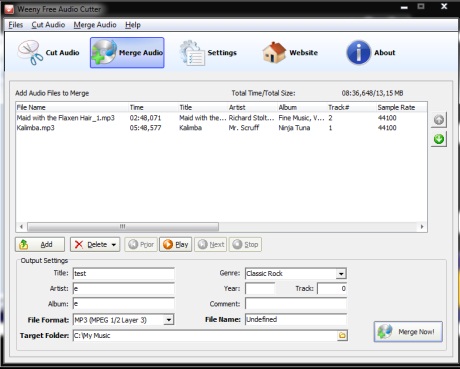This screenshot has height=369, width=460.
Task: Focus the Comment field
Action: (x=296, y=304)
